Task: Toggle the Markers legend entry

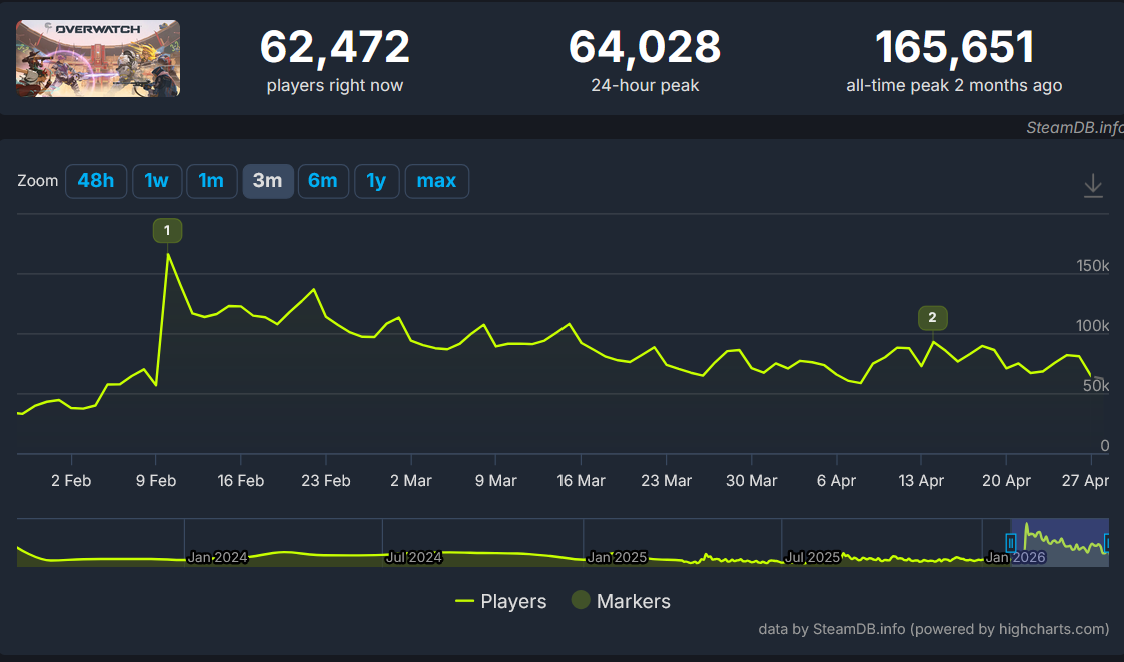Action: [621, 601]
